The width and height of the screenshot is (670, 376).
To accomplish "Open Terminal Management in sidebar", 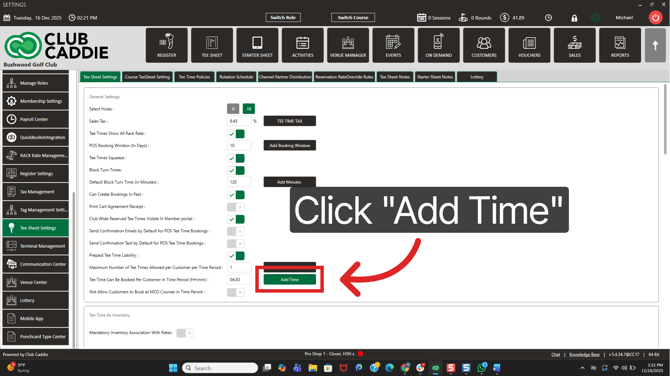I will point(35,246).
